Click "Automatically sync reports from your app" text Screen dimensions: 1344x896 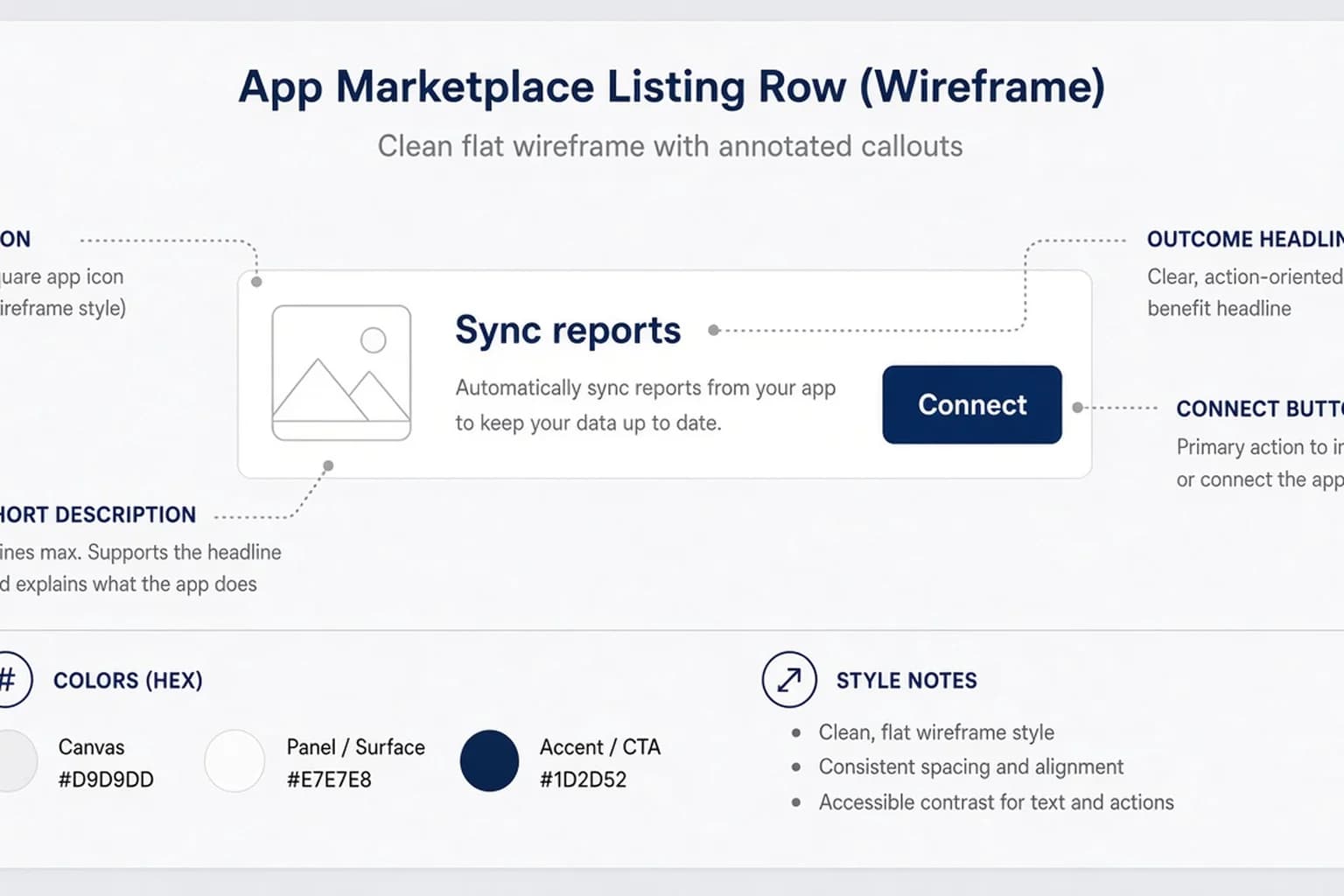click(x=646, y=388)
